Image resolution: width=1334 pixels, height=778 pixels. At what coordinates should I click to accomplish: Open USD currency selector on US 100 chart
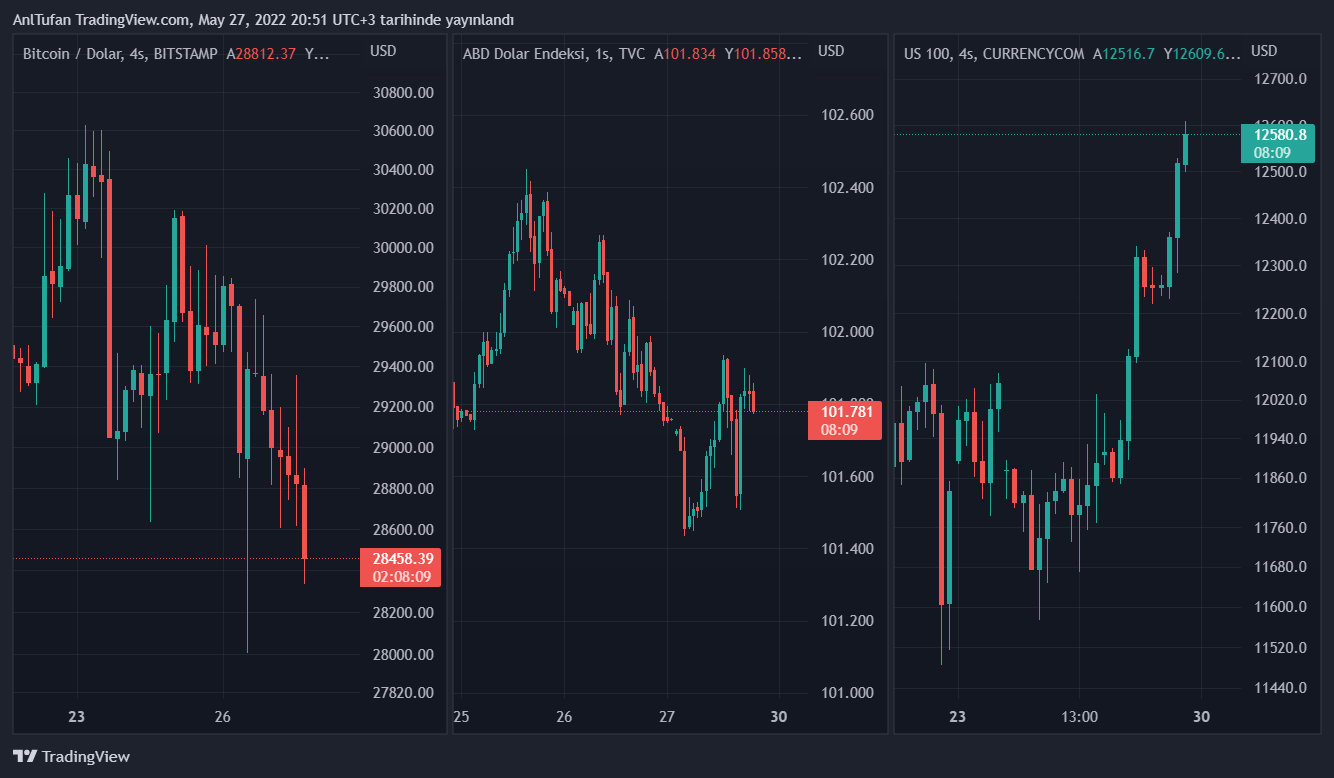[x=1264, y=51]
